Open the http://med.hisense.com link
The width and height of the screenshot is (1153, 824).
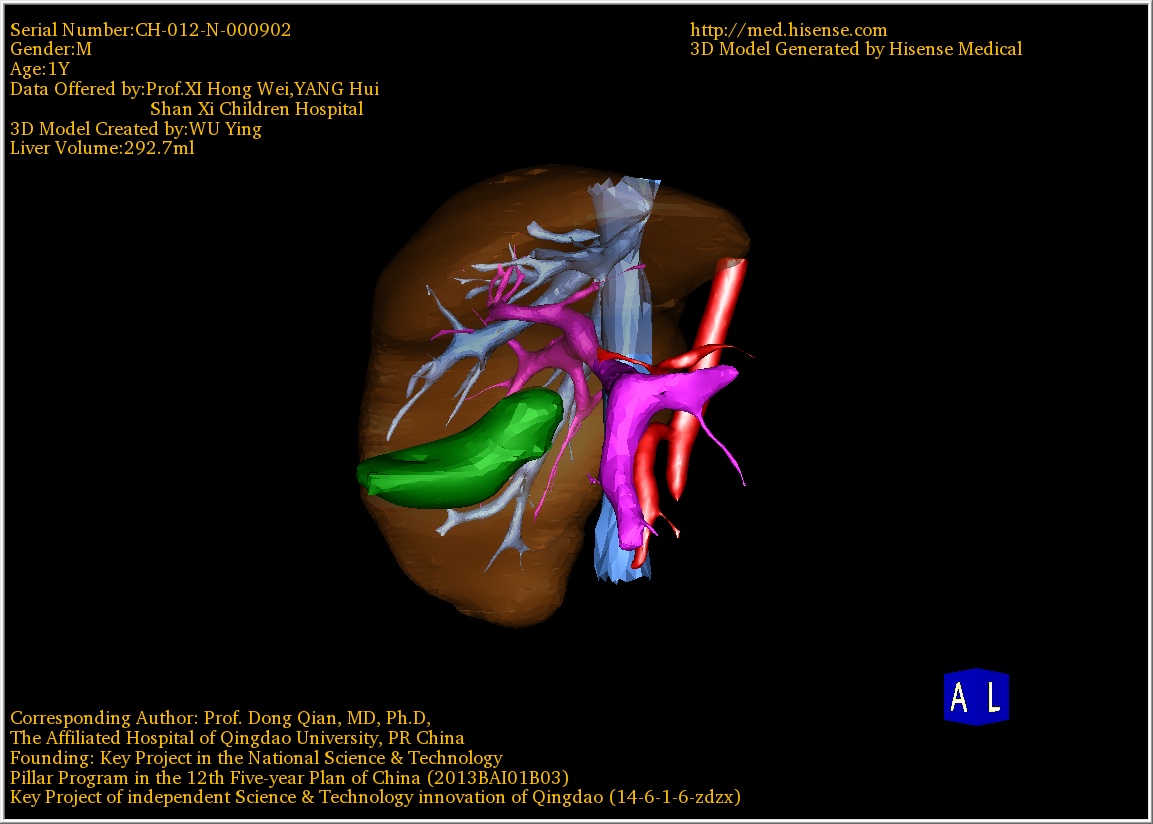pyautogui.click(x=788, y=30)
